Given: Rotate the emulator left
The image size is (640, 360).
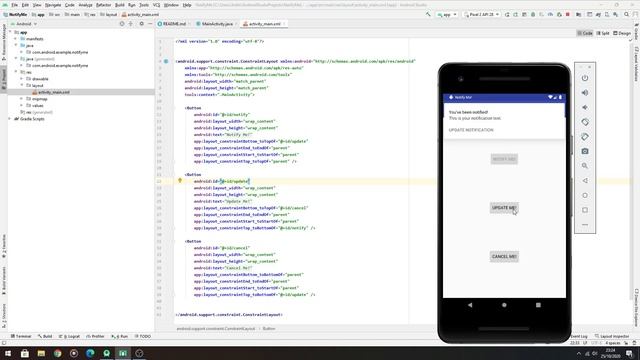Looking at the screenshot, I should point(585,122).
